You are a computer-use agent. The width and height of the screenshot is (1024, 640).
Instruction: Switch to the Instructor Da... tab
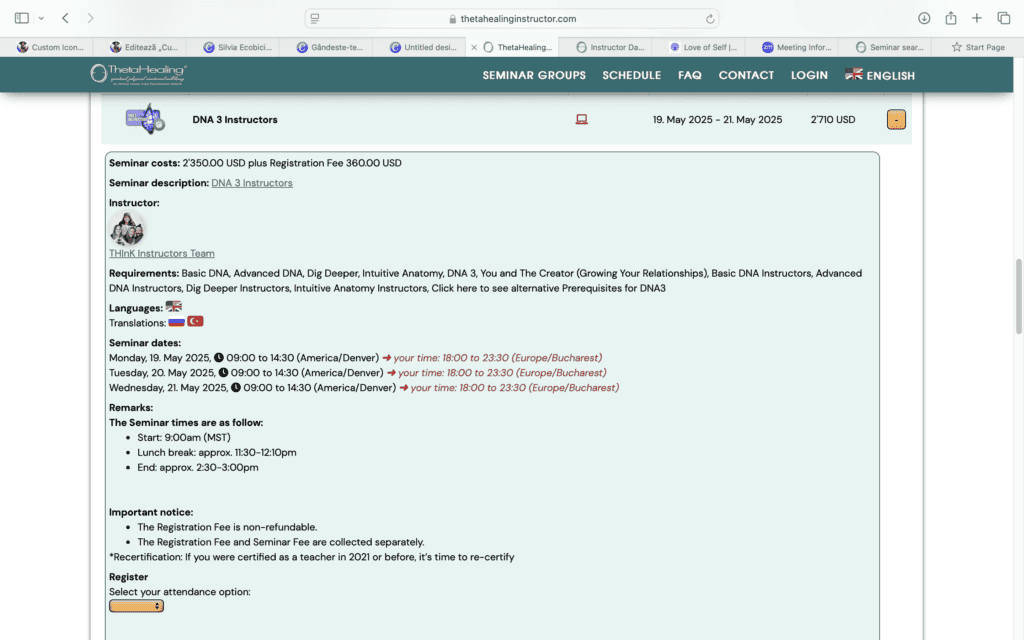click(x=610, y=47)
